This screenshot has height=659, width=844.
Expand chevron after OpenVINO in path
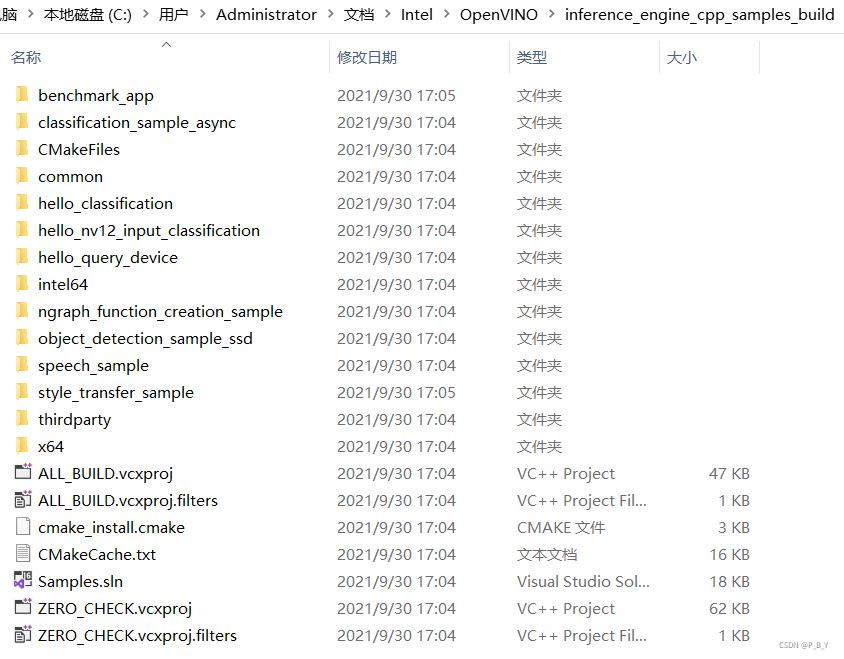[x=551, y=15]
